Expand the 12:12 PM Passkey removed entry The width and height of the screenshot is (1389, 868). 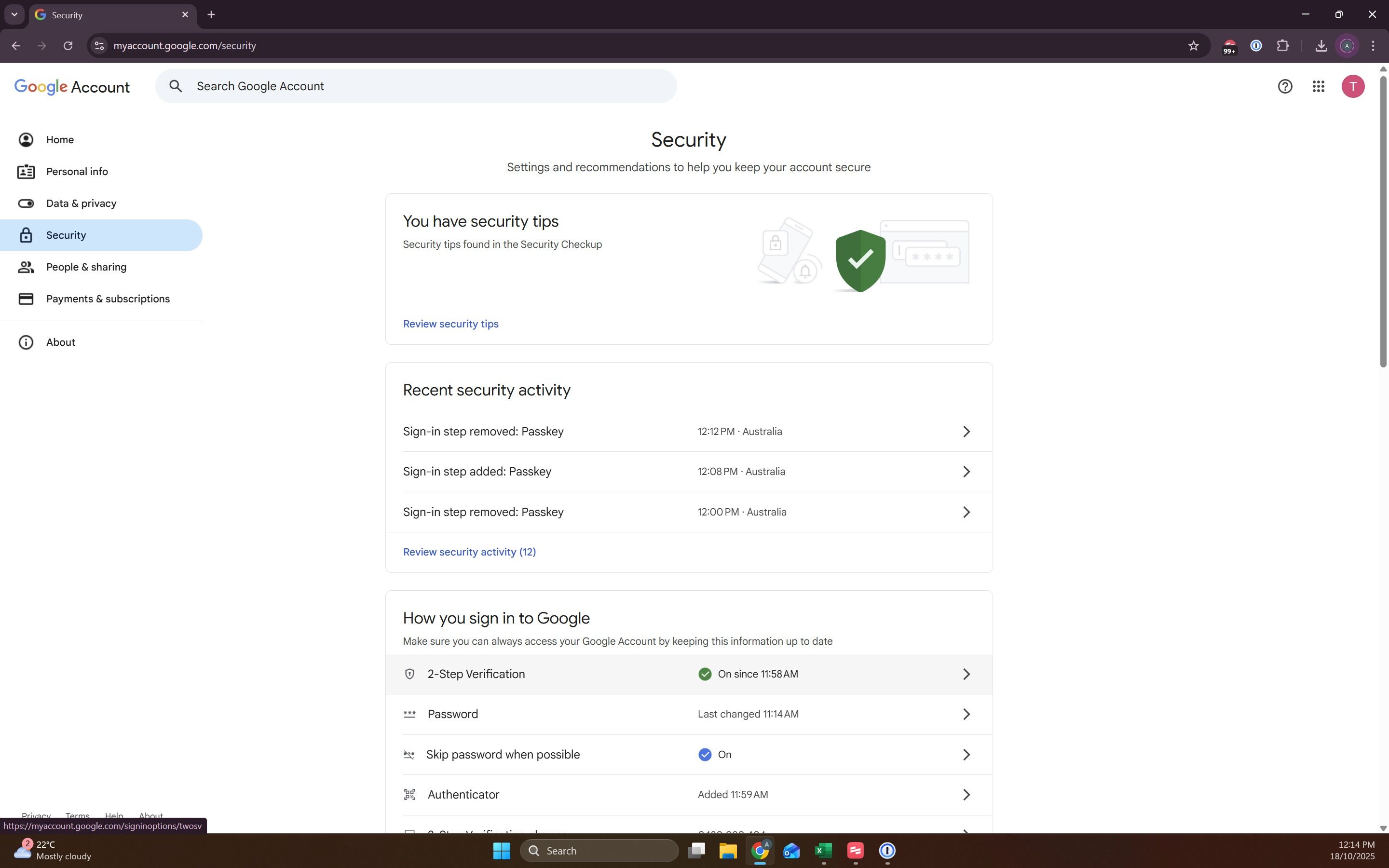pos(966,431)
